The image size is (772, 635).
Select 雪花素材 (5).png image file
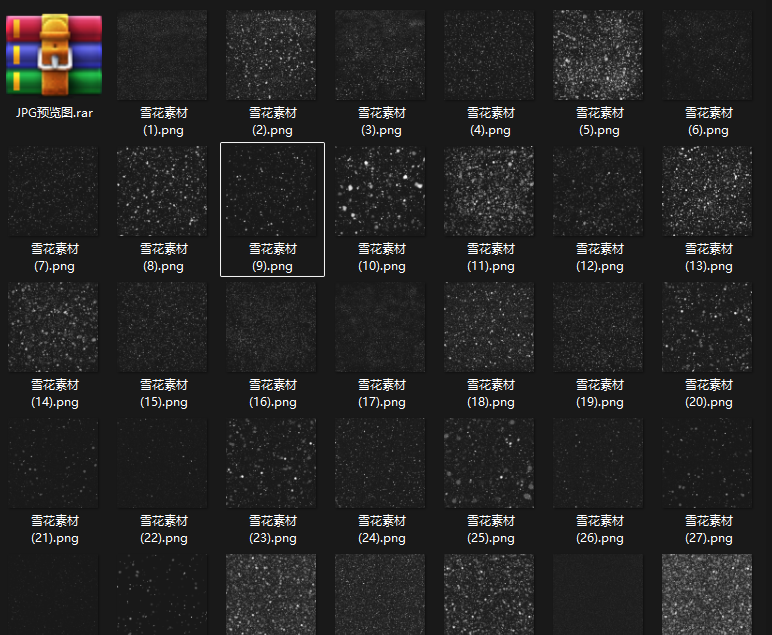click(x=599, y=55)
